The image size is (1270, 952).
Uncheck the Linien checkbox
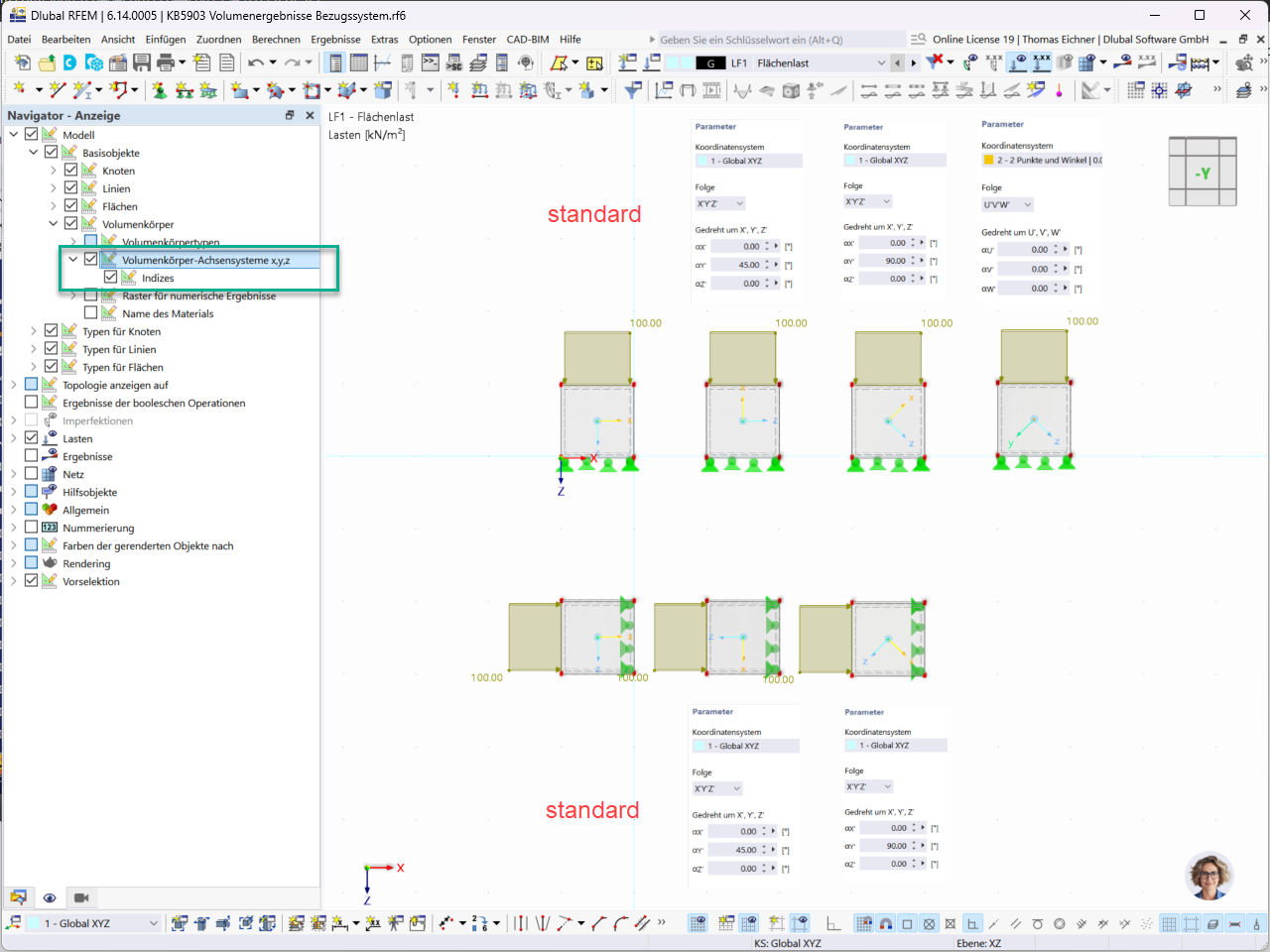(x=70, y=187)
